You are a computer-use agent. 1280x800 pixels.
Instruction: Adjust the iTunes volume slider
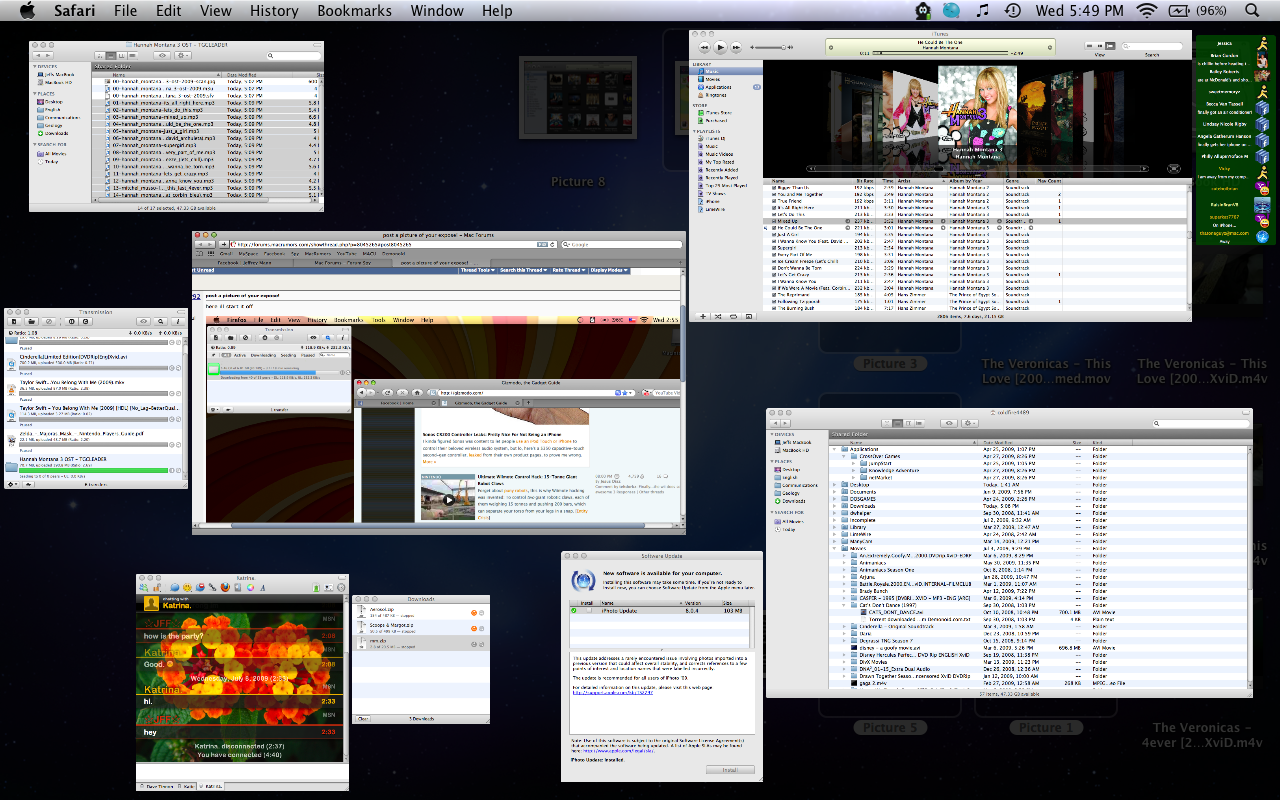coord(771,47)
